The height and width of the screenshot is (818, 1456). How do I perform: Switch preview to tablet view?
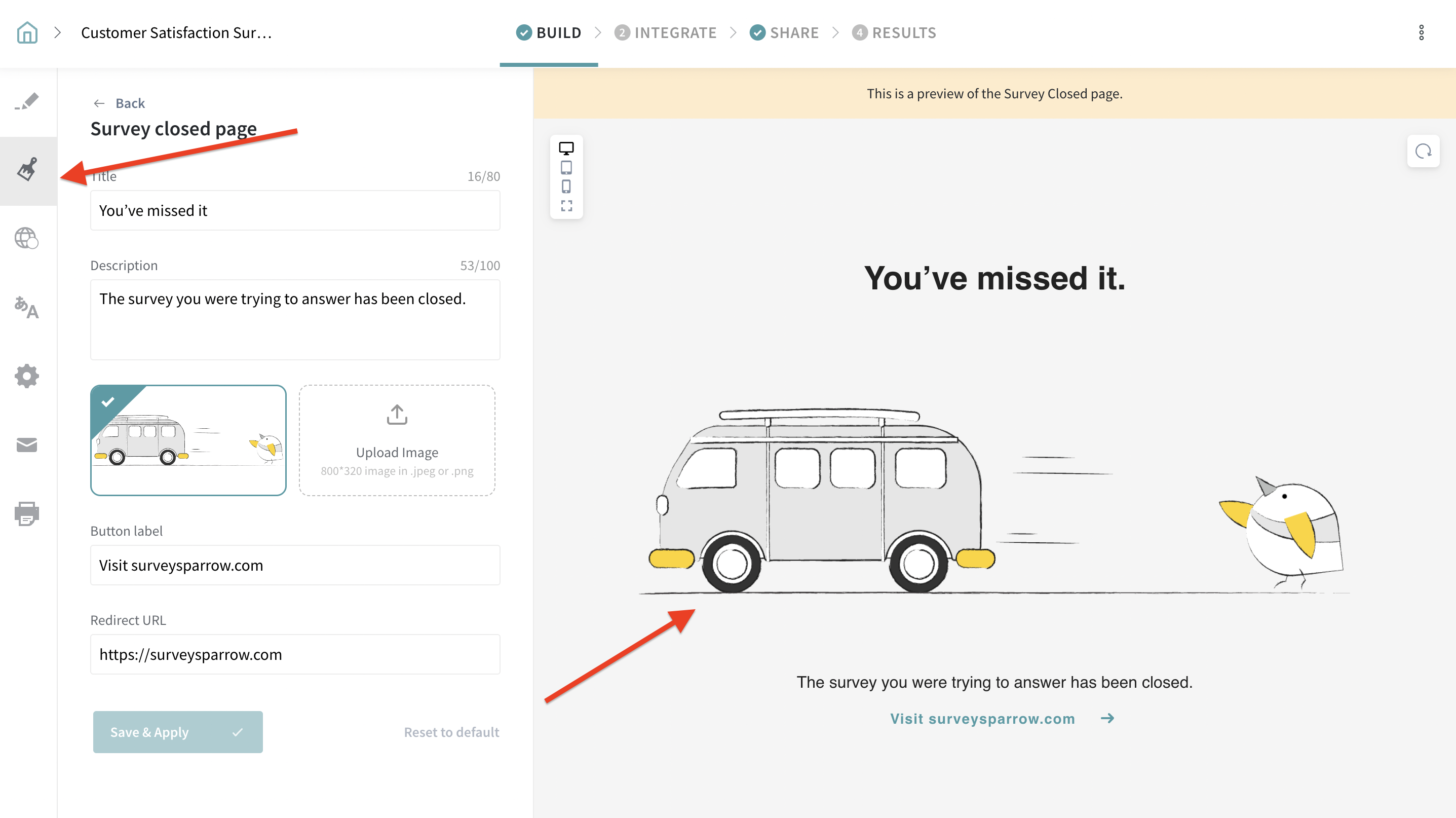[566, 167]
